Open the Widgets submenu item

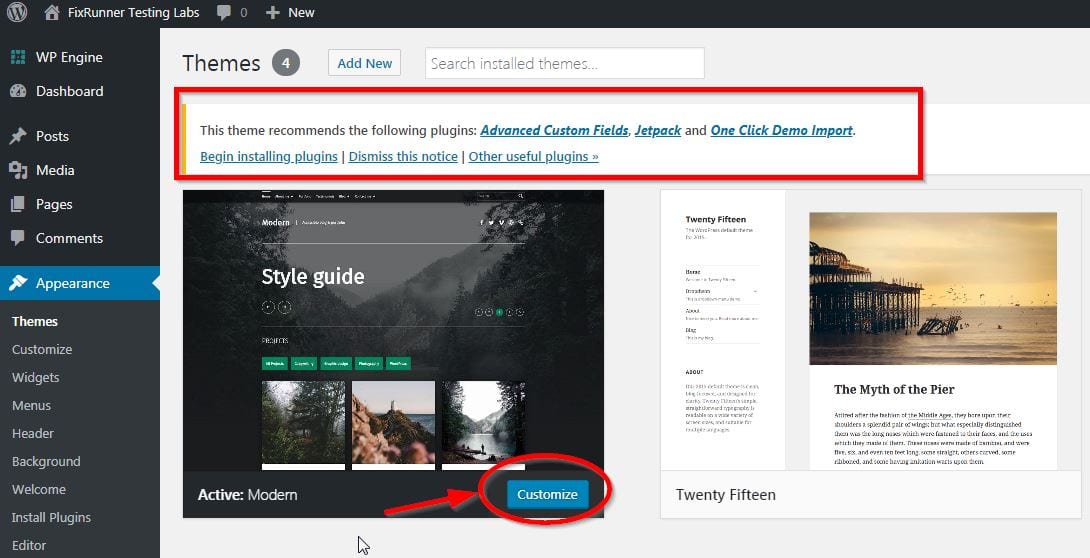35,377
